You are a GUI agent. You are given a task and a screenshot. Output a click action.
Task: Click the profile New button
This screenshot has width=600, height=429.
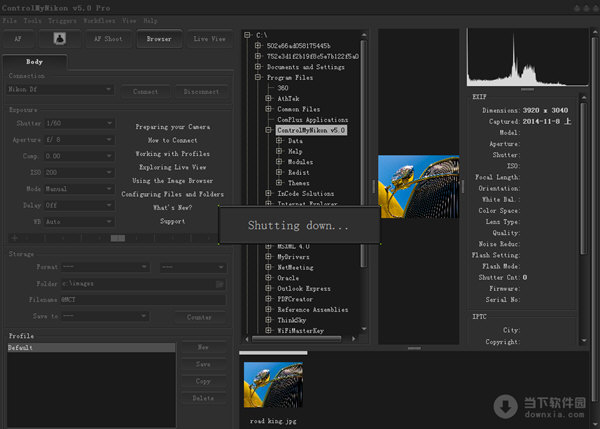coord(203,347)
